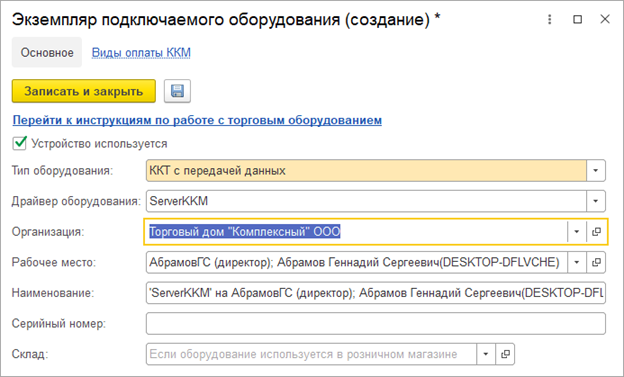The image size is (624, 377).
Task: Toggle the Устройство используется checkbox
Action: click(x=20, y=143)
